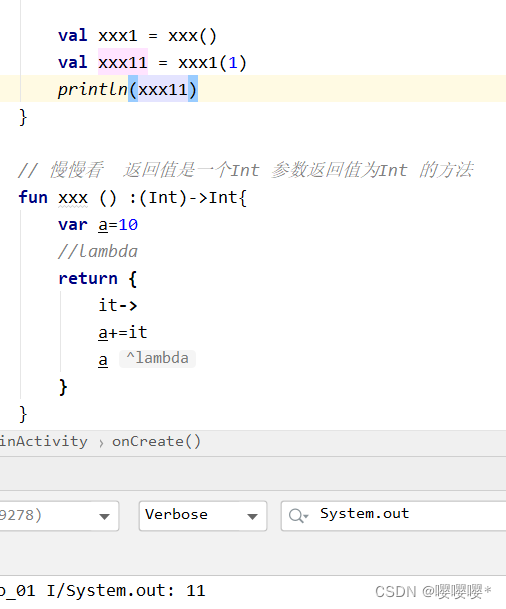This screenshot has width=506, height=609.
Task: Select the MainActivity breadcrumb item
Action: (43, 442)
